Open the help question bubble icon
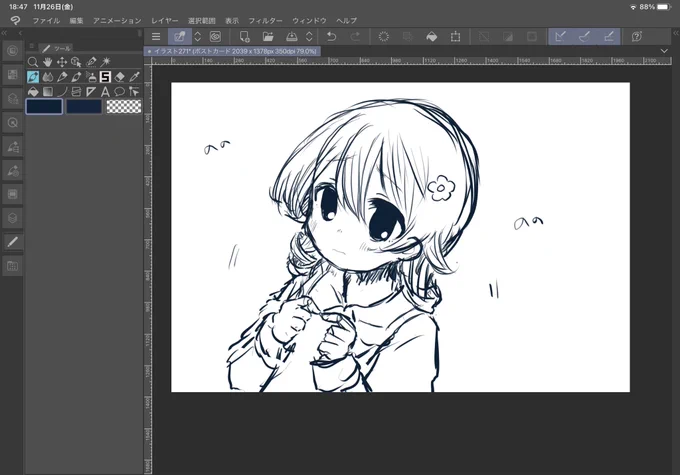Screen dimensions: 680x475 coord(637,36)
